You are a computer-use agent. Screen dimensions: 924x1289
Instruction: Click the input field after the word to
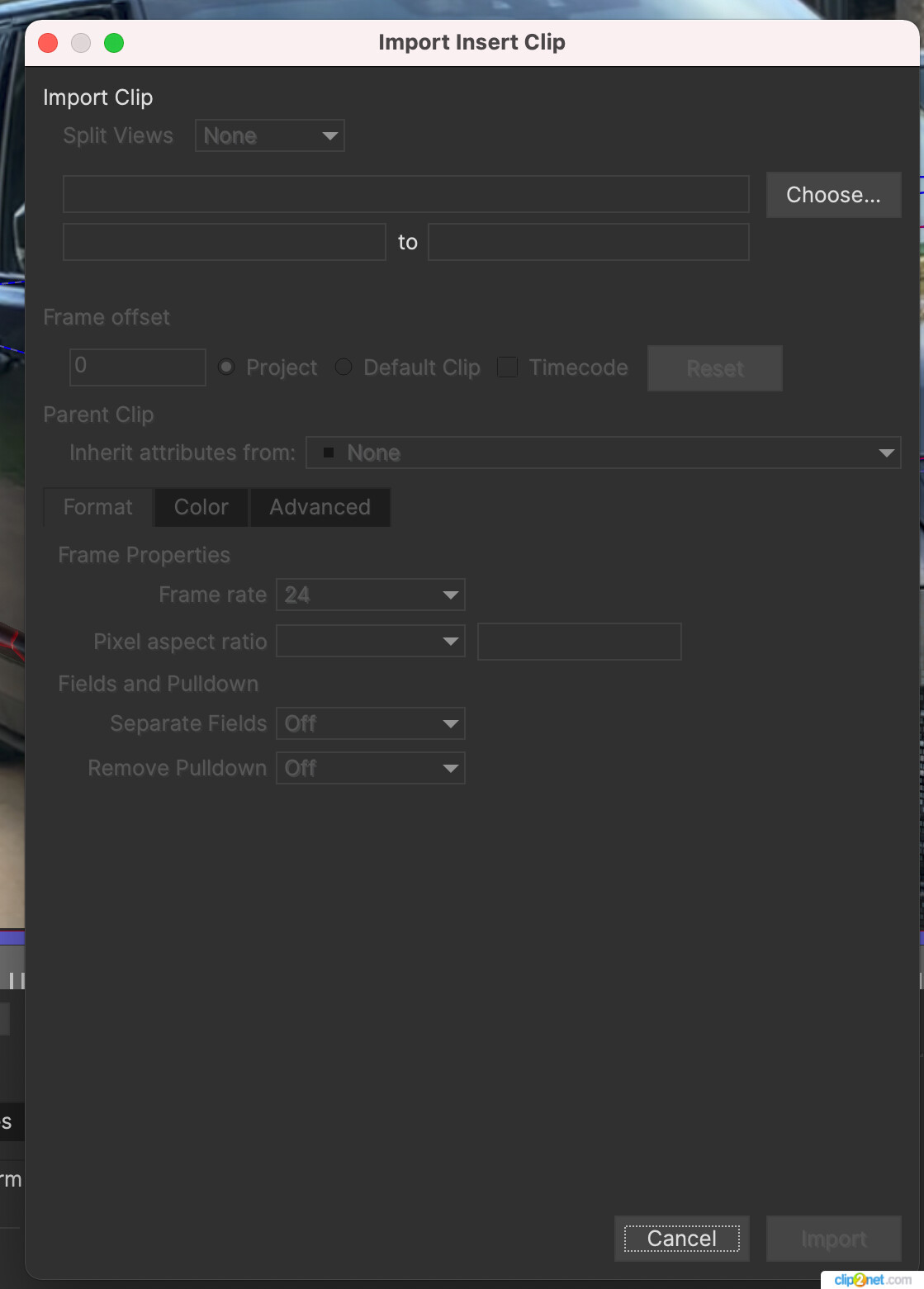click(x=588, y=241)
